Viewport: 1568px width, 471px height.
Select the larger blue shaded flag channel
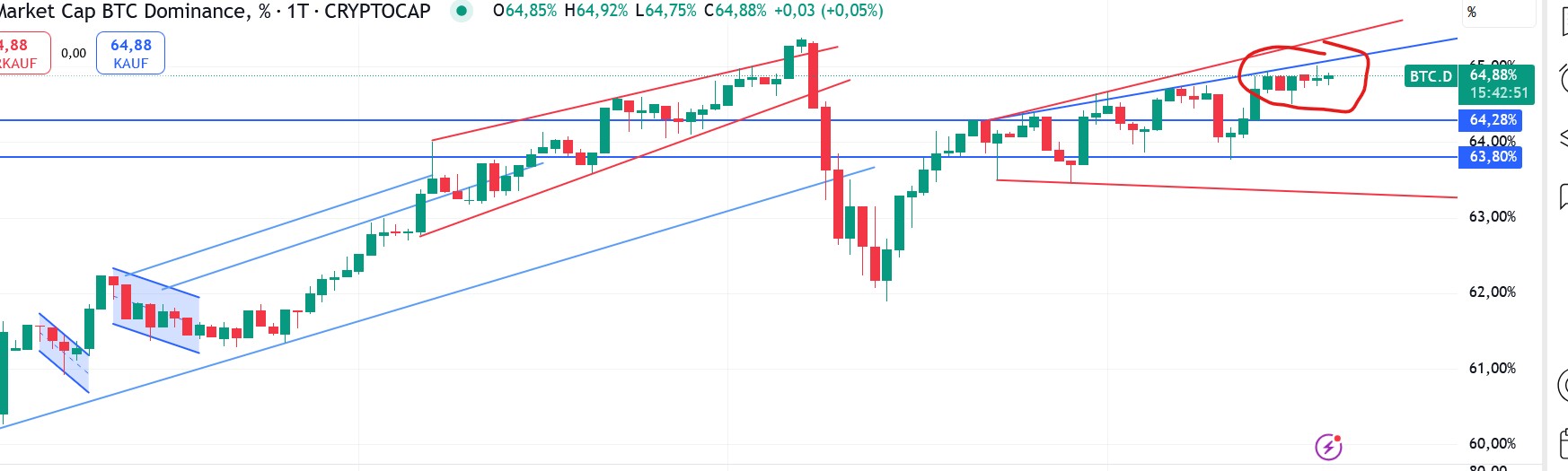point(155,310)
